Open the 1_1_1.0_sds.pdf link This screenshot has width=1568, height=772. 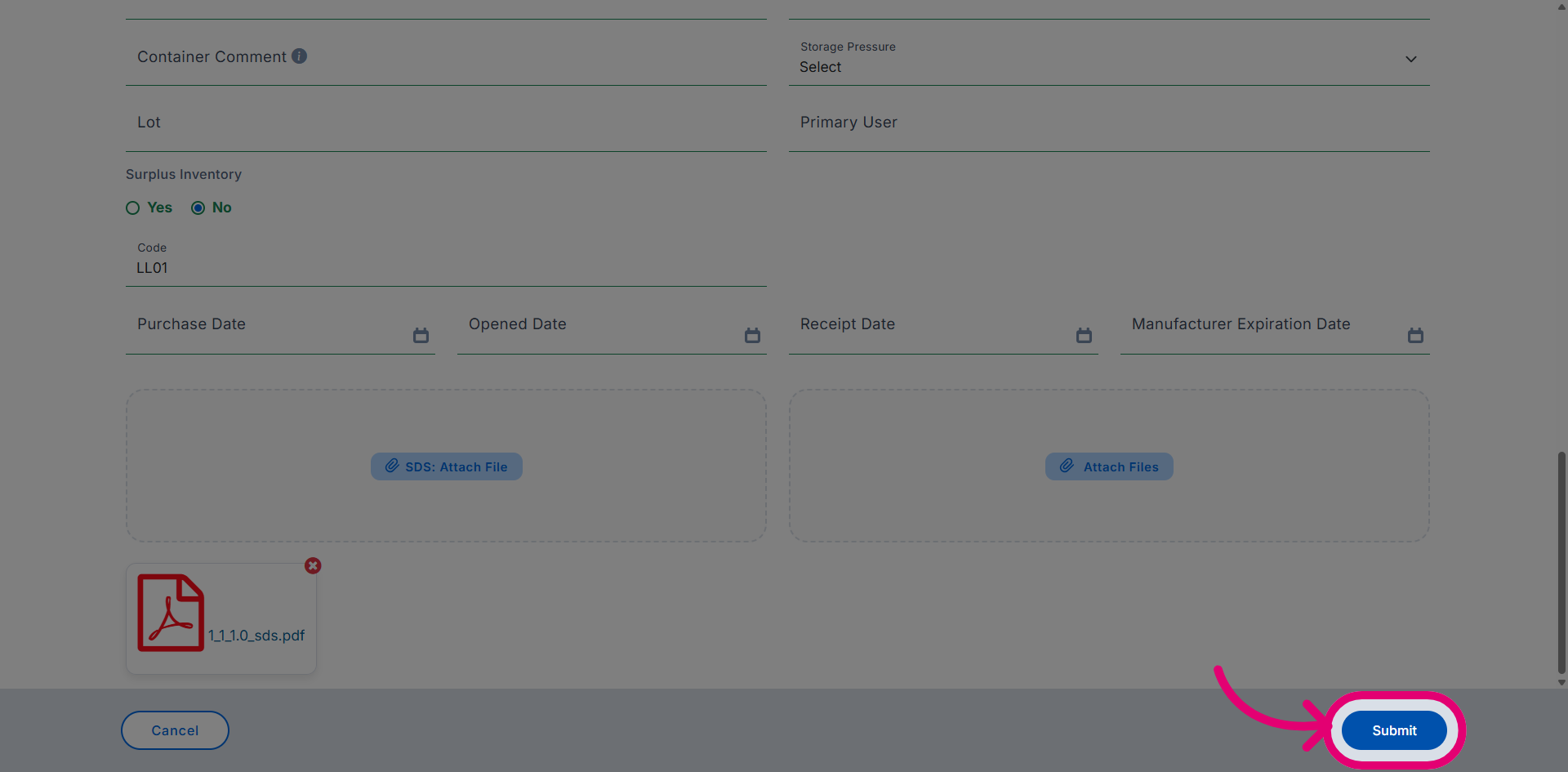[256, 636]
